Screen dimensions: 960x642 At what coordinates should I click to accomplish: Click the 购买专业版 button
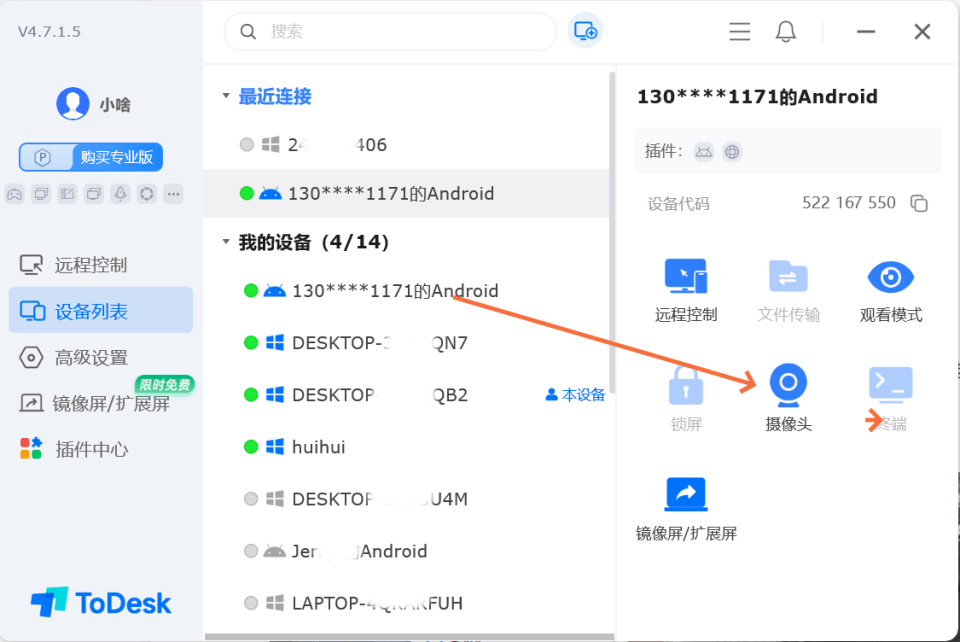click(x=91, y=157)
